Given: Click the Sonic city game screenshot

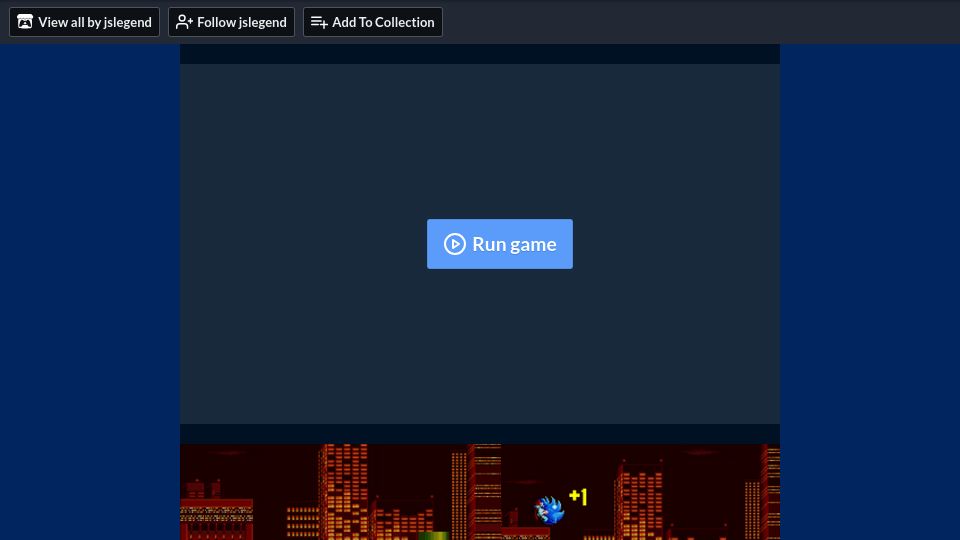Looking at the screenshot, I should point(480,492).
